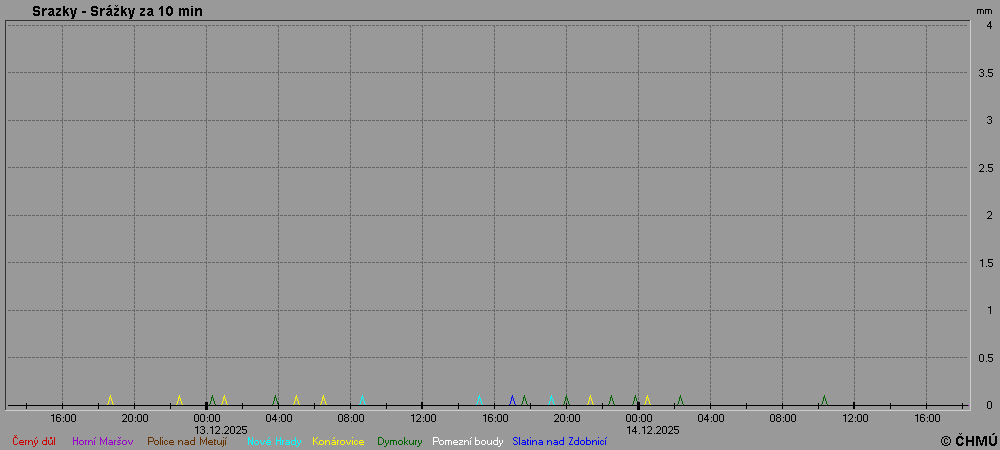Select the green Dymokury legend entry

point(399,441)
